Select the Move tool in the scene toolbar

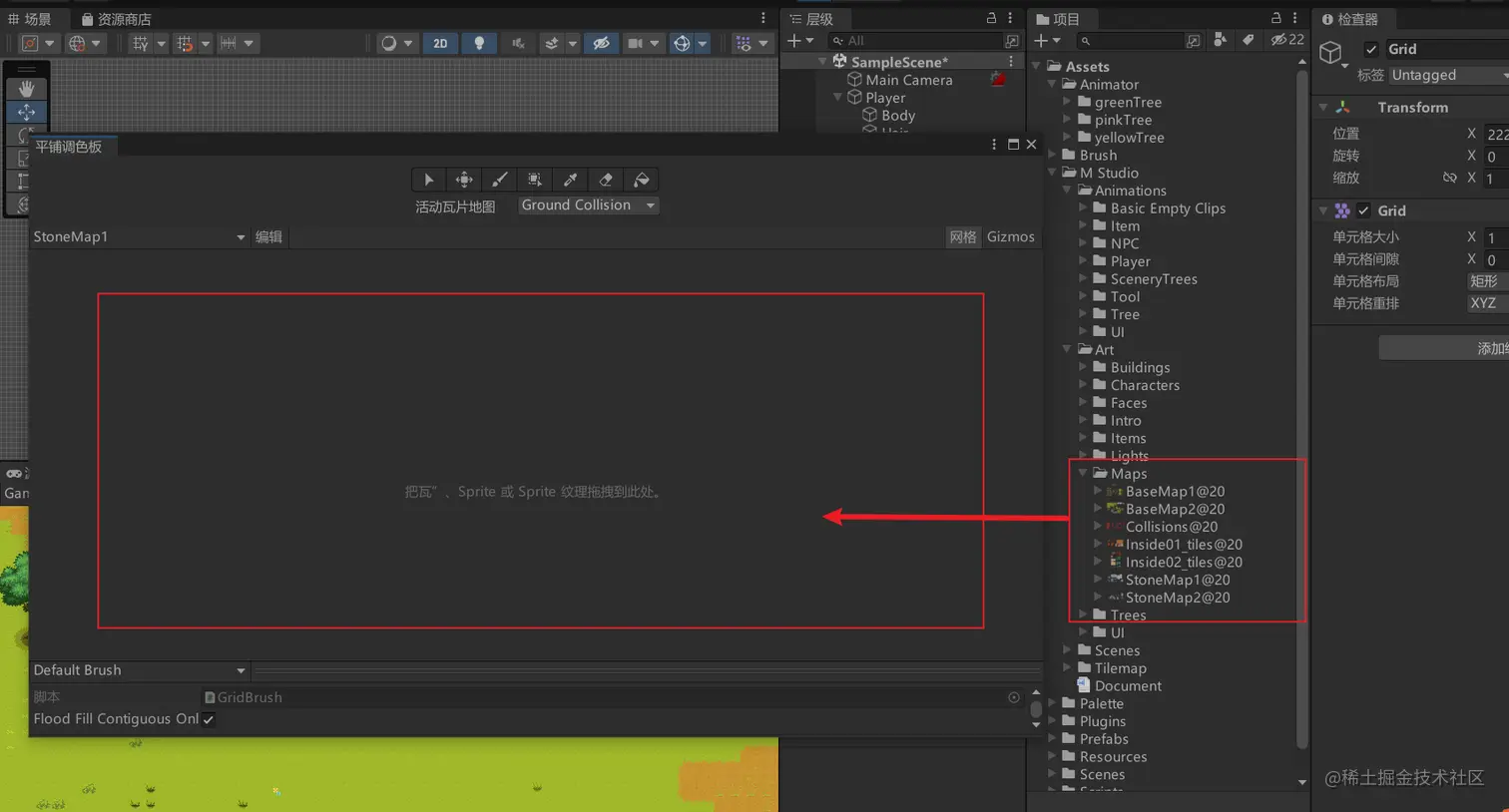[26, 112]
